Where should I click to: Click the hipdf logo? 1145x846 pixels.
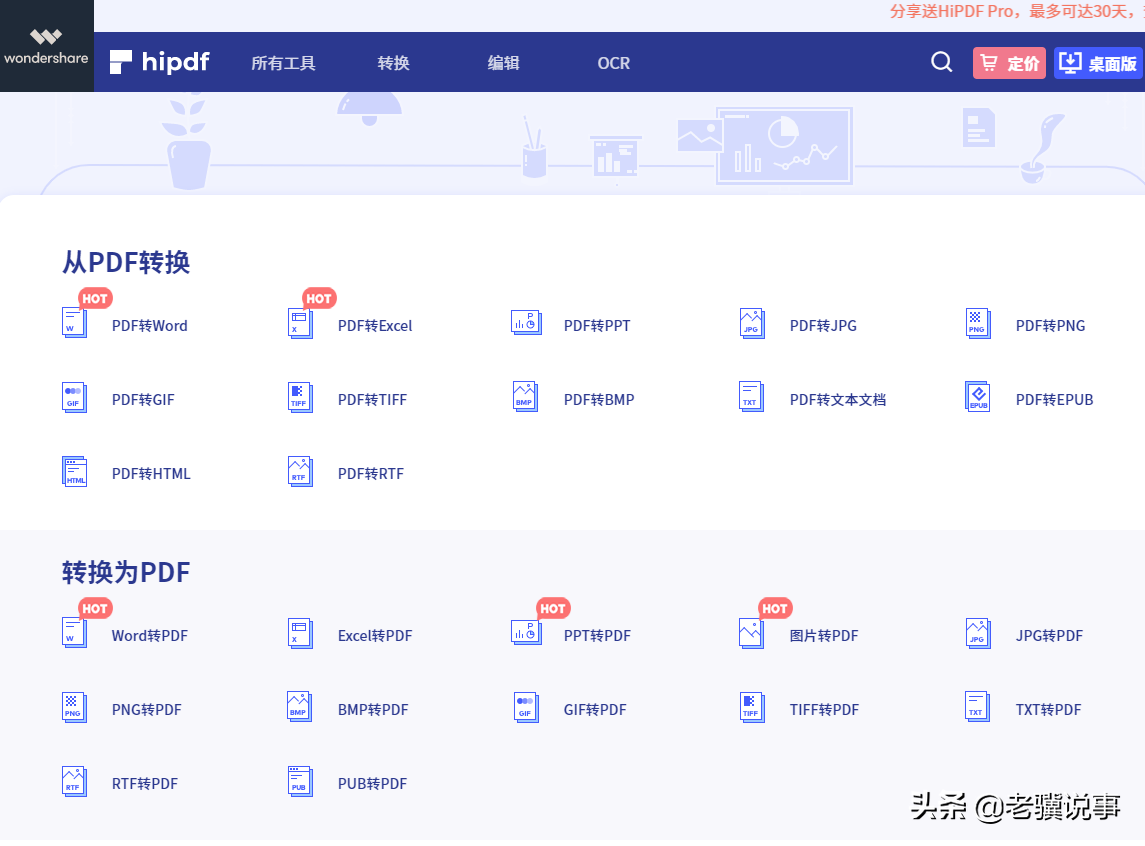159,62
